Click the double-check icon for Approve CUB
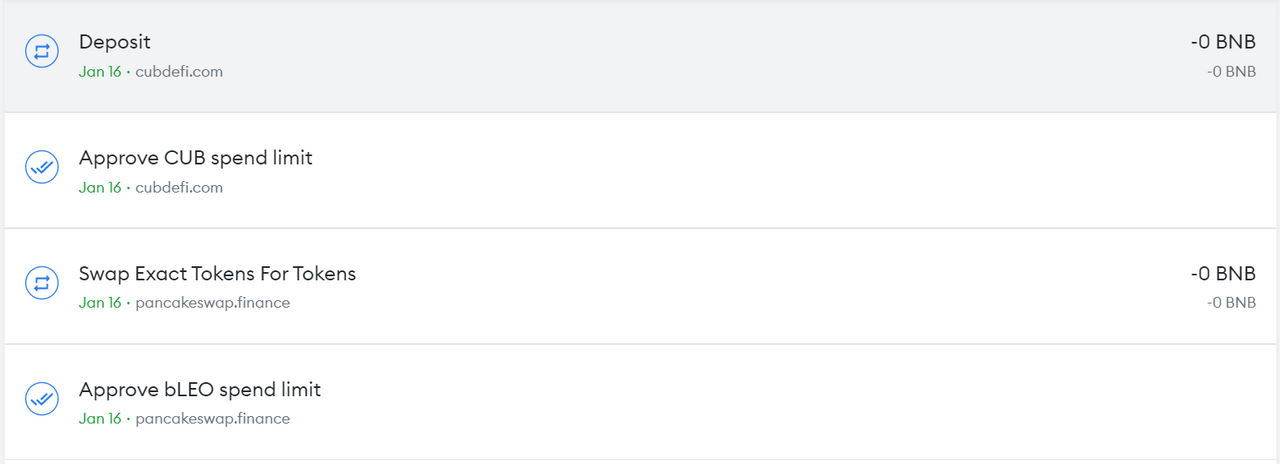1280x464 pixels. 41,168
